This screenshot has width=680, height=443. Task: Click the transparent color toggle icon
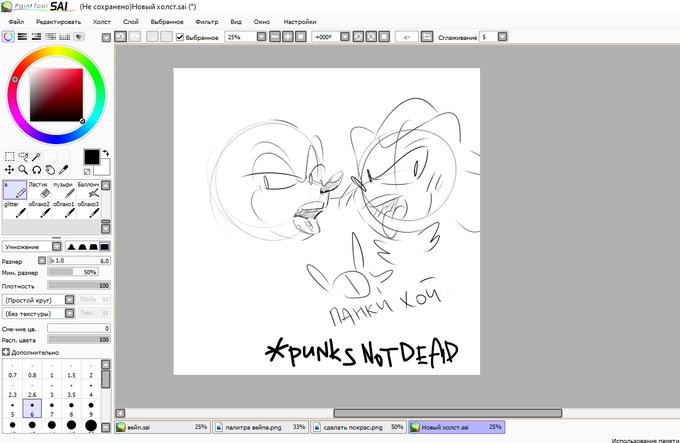[x=87, y=172]
